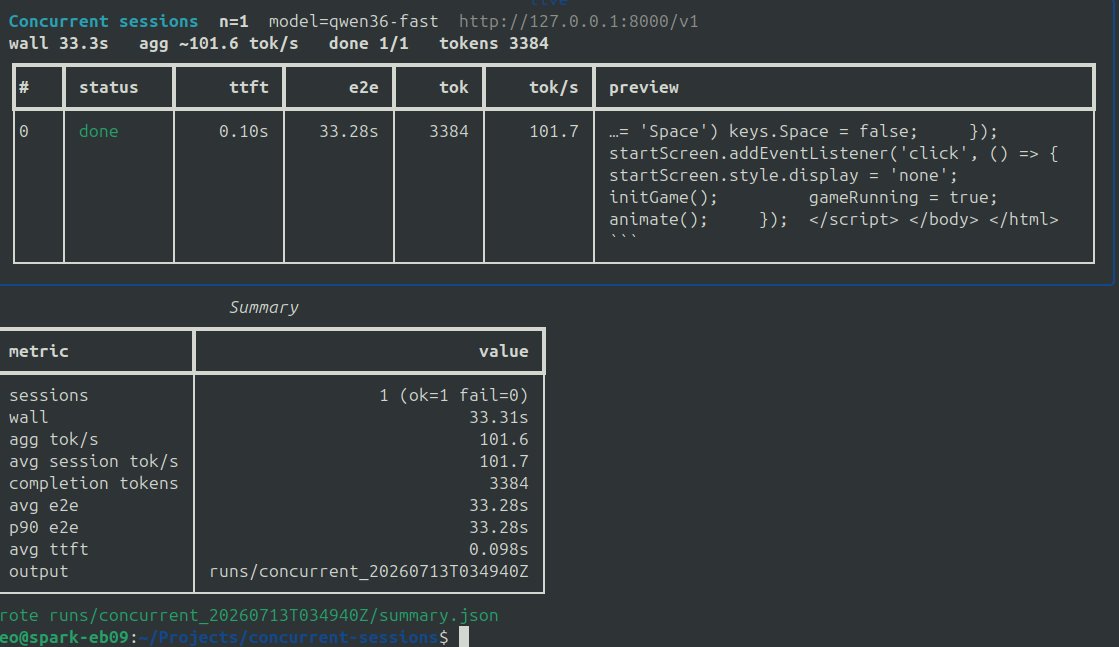
Task: Click the n=1 parameter text
Action: click(233, 21)
